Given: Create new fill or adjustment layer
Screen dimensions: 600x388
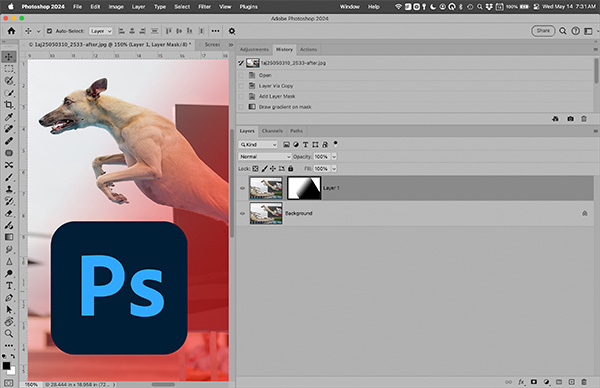Looking at the screenshot, I should click(546, 382).
